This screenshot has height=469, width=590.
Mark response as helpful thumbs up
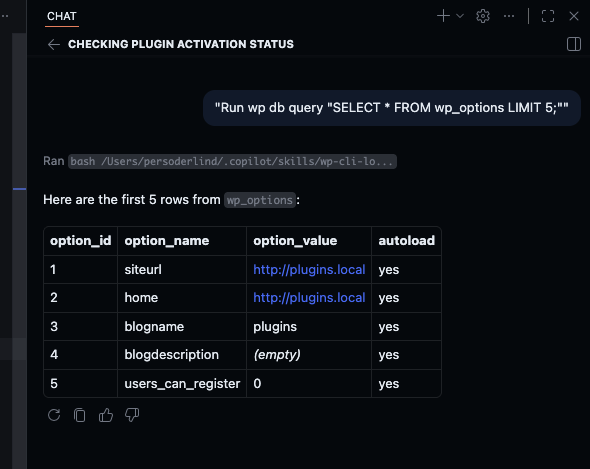click(x=106, y=415)
